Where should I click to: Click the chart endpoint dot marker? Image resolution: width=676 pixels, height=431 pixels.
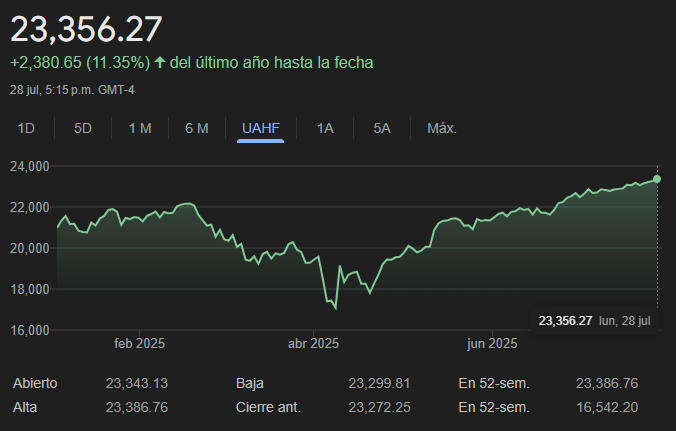pos(657,179)
